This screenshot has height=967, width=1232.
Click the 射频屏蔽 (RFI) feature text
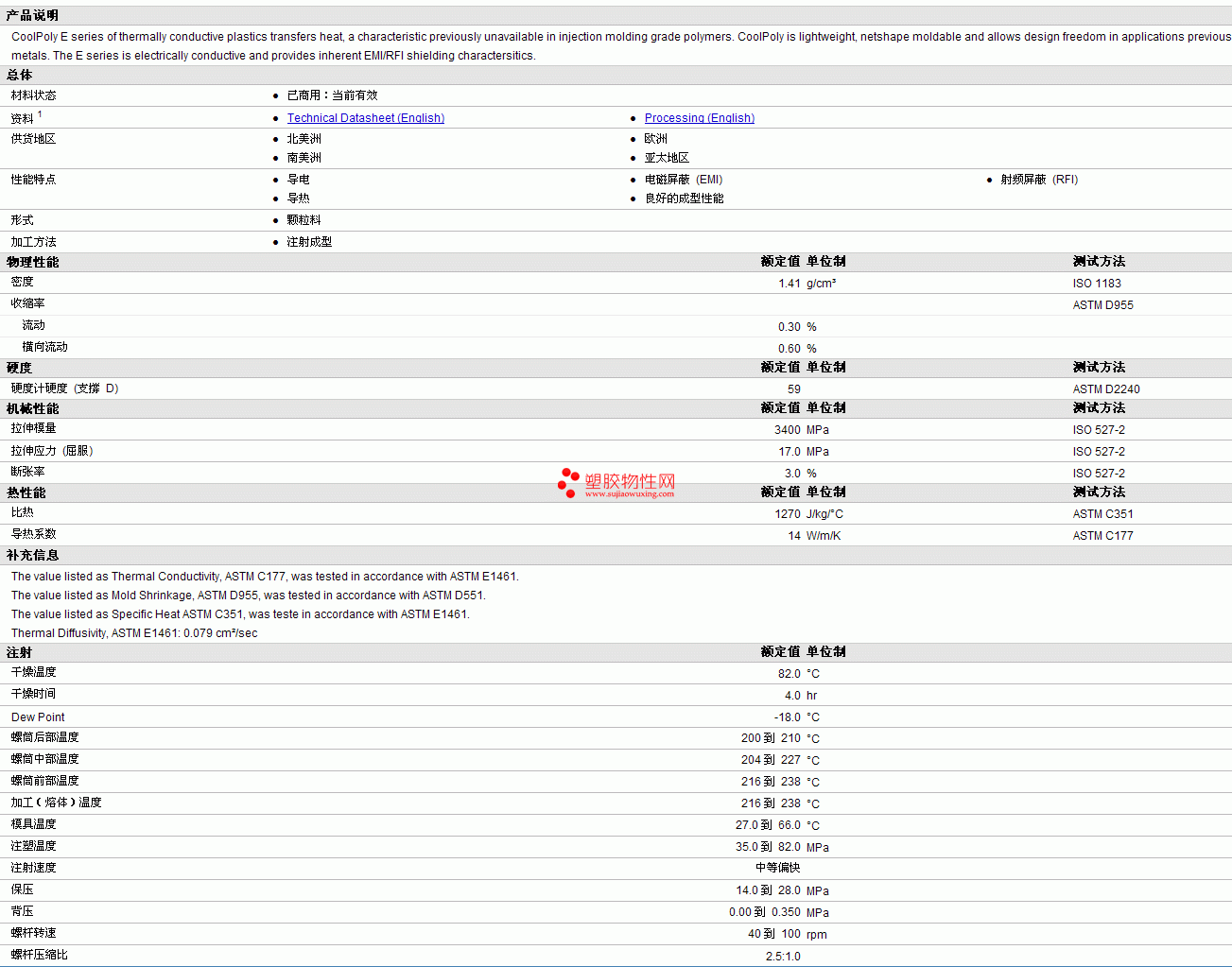(1039, 180)
